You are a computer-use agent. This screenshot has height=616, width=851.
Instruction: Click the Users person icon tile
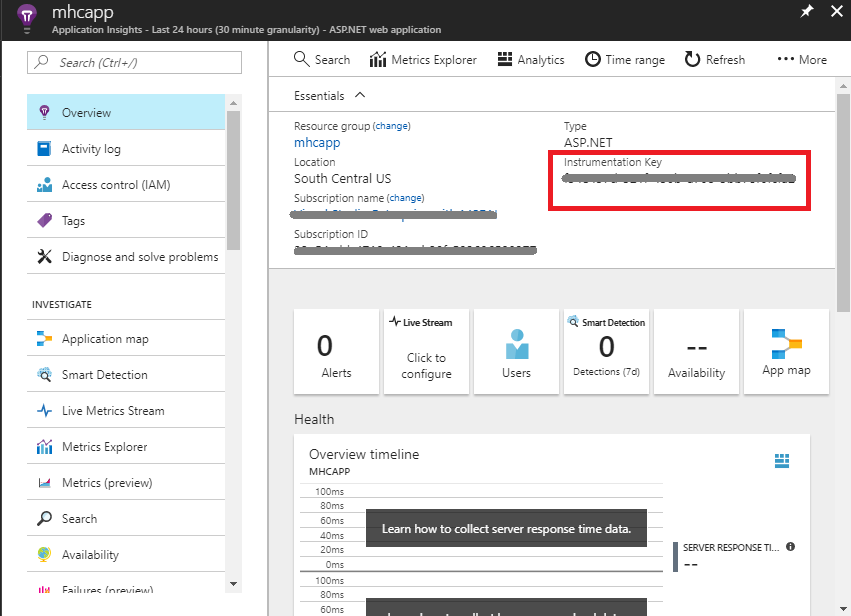[517, 344]
